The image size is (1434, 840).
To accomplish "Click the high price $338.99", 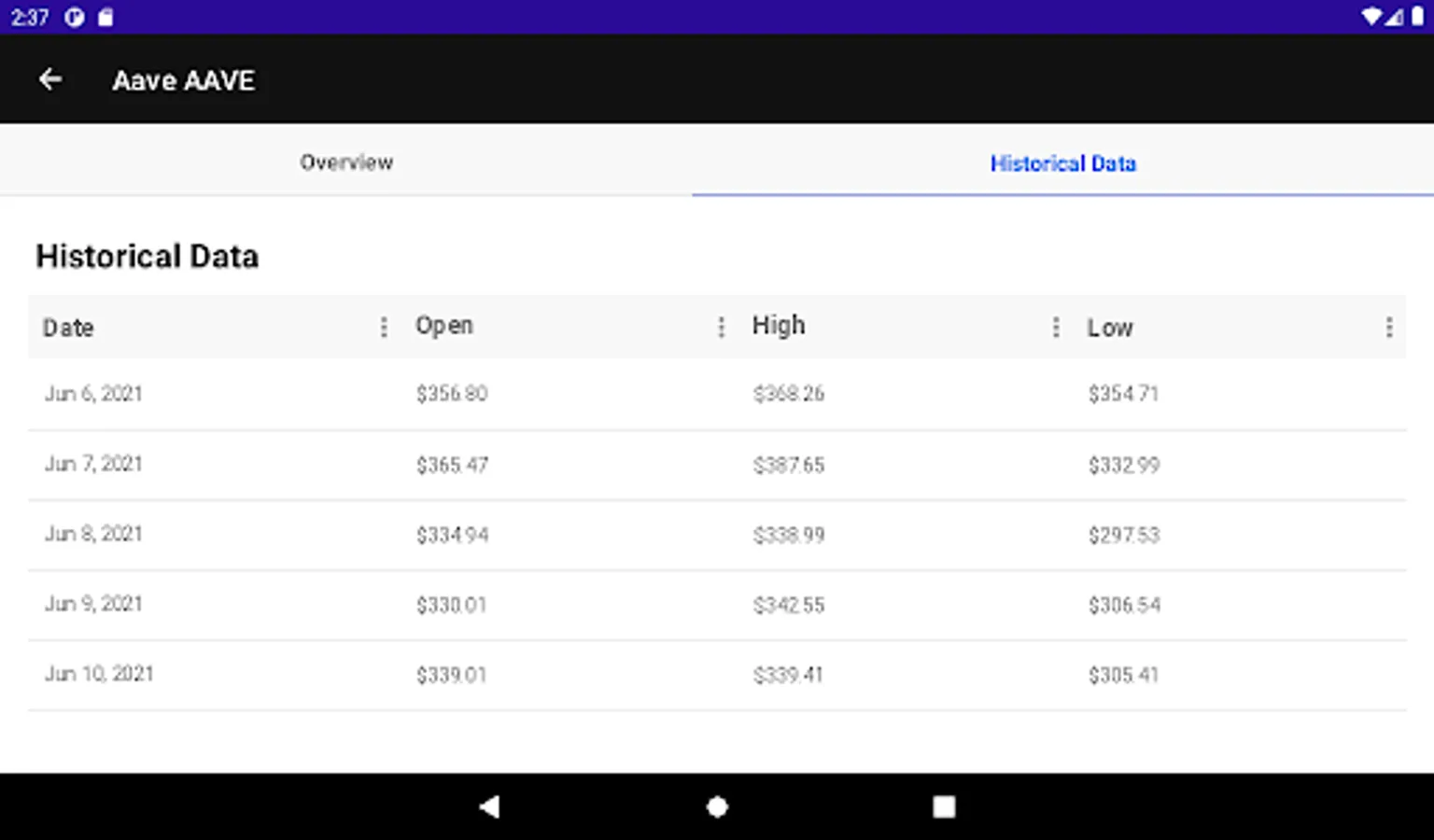I will (789, 535).
